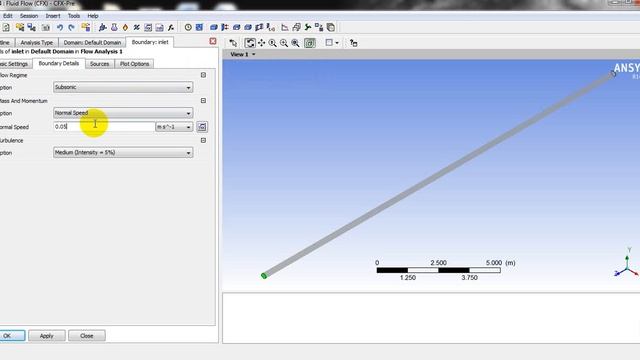Switch to Domain: Default Domain tab
This screenshot has width=640, height=360.
[x=92, y=42]
